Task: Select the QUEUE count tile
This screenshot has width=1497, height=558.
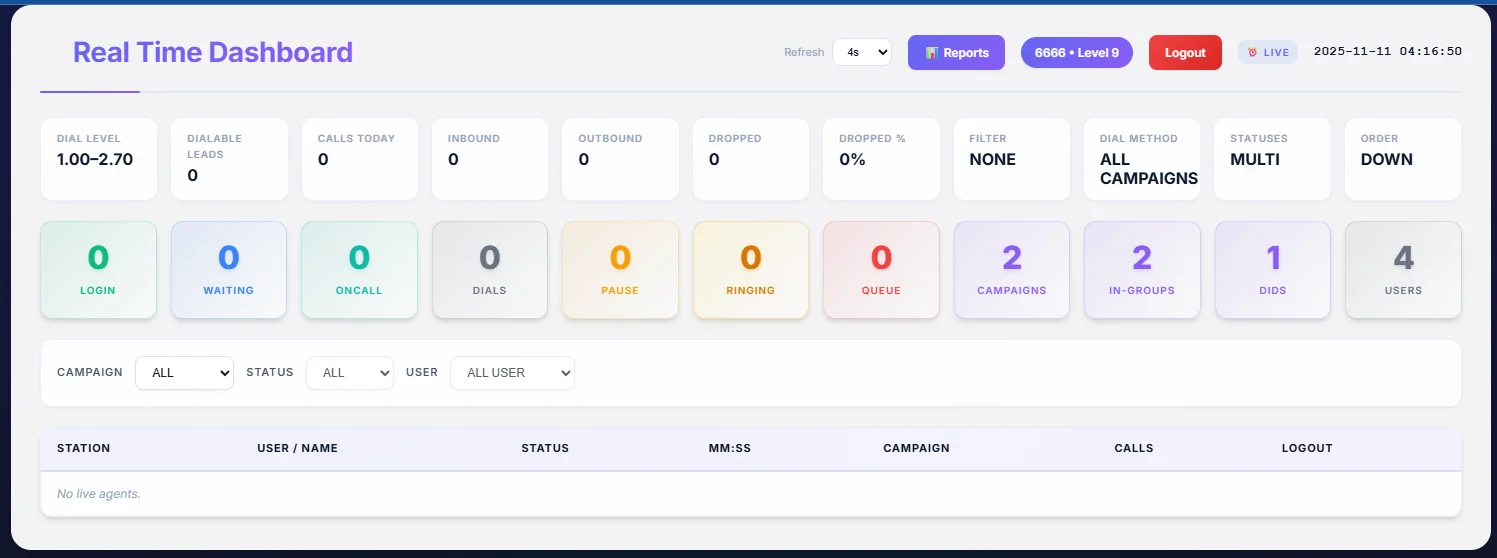Action: pyautogui.click(x=881, y=270)
